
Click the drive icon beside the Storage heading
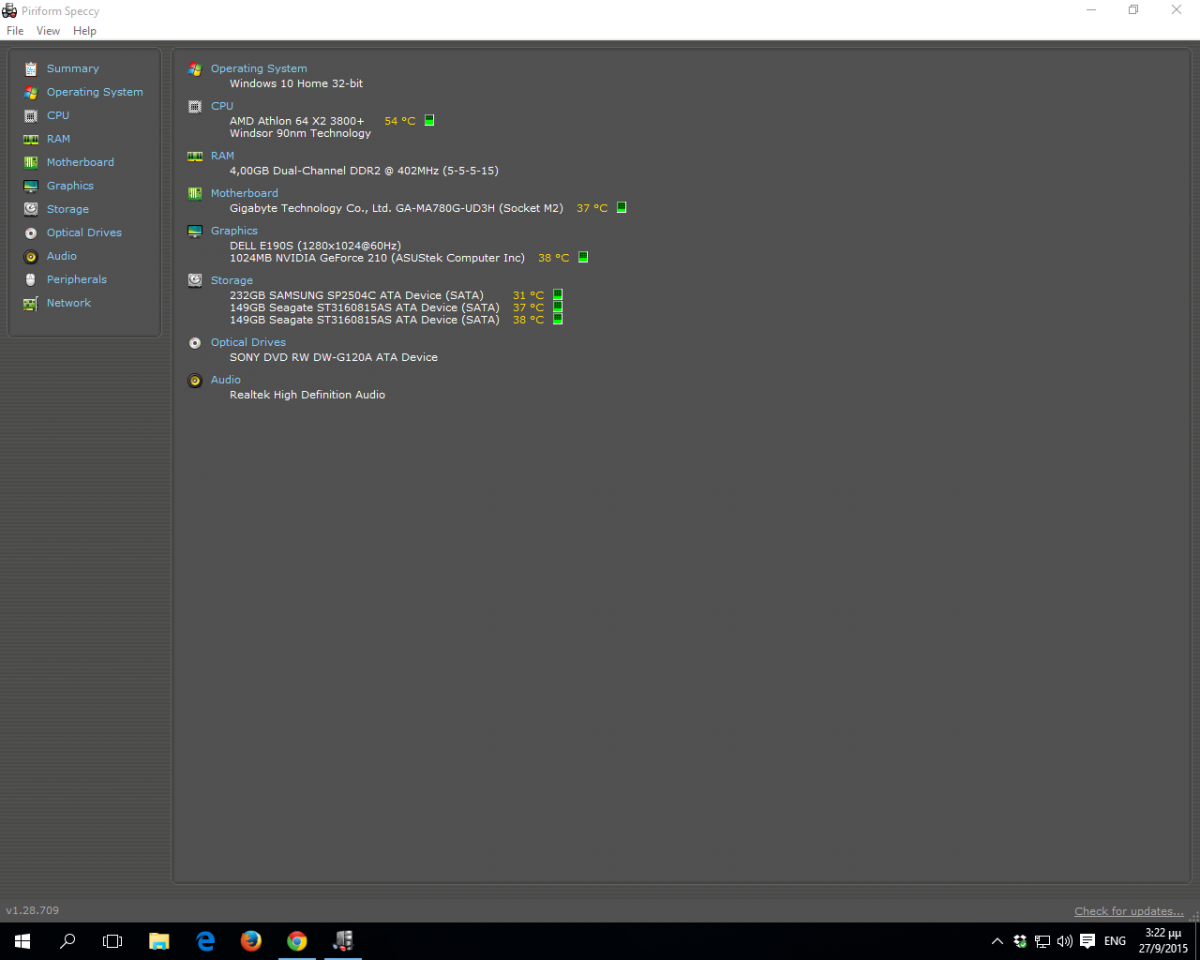(x=195, y=280)
